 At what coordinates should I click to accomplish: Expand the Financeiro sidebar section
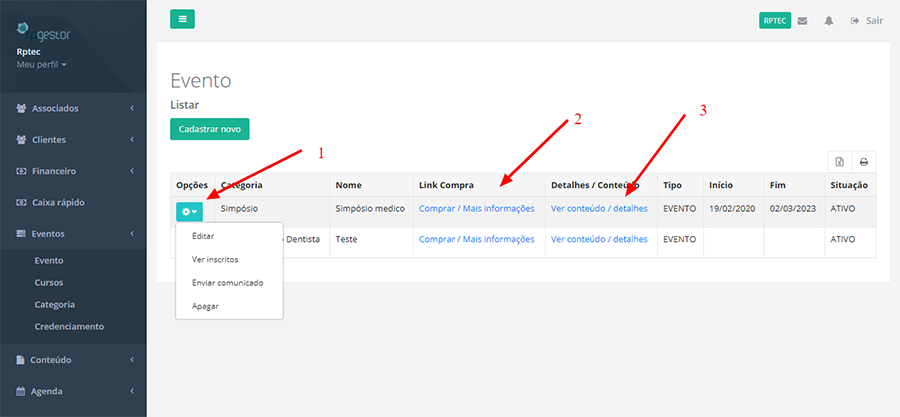pos(73,170)
